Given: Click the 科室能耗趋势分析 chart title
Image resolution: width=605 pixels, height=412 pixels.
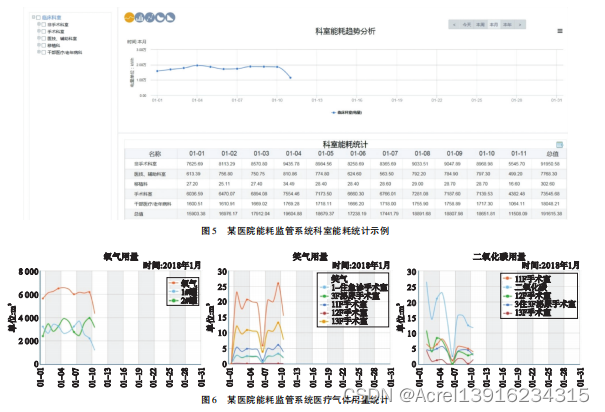Looking at the screenshot, I should (x=345, y=31).
